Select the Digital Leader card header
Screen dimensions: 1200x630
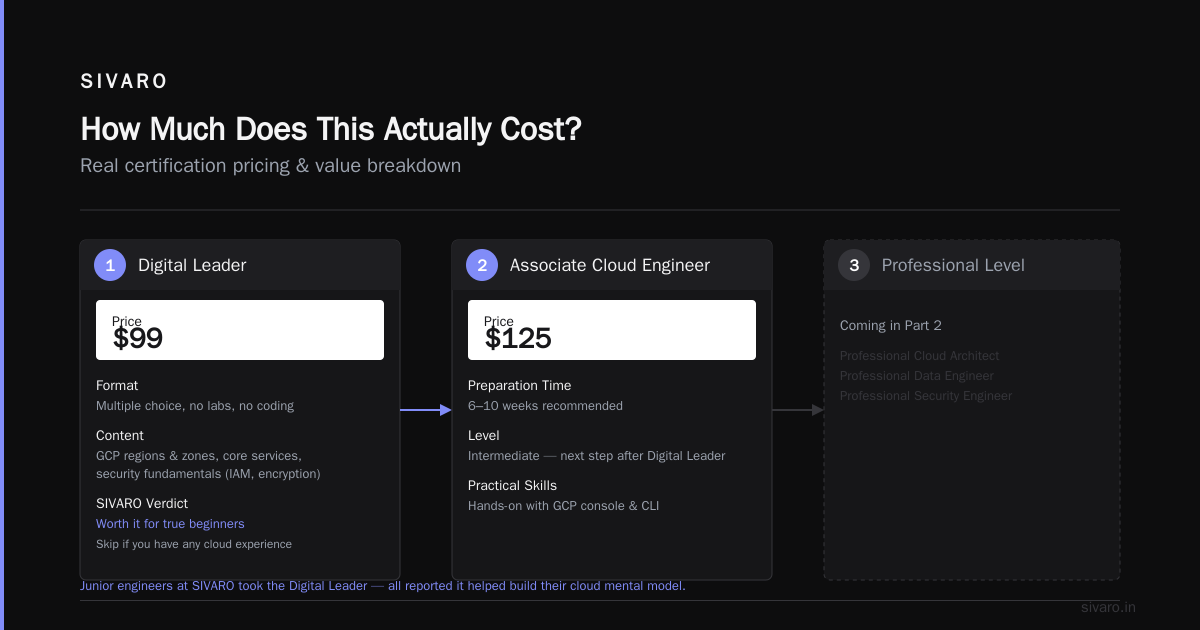[240, 265]
